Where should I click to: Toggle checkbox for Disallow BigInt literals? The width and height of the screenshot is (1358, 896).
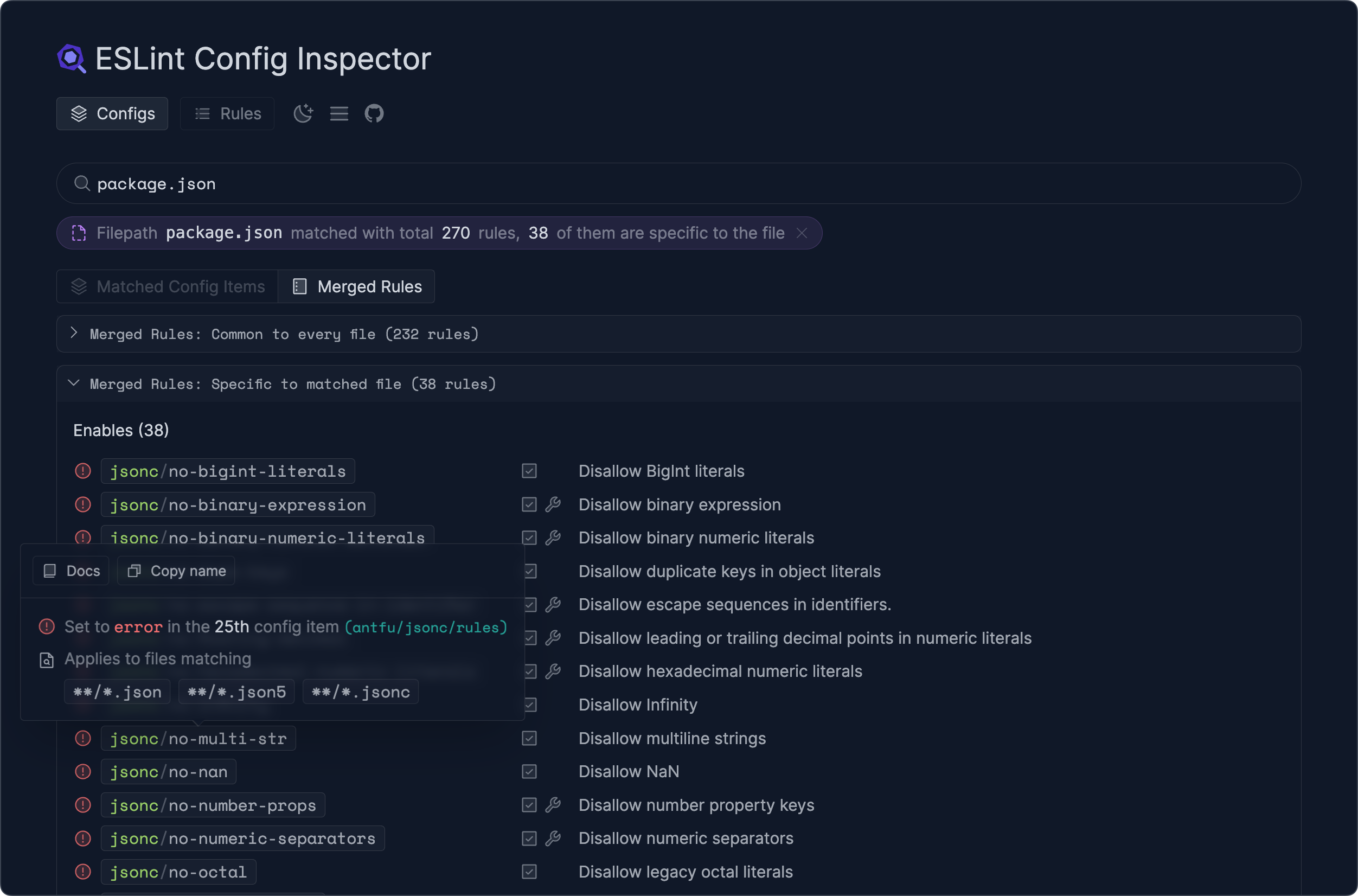point(529,471)
